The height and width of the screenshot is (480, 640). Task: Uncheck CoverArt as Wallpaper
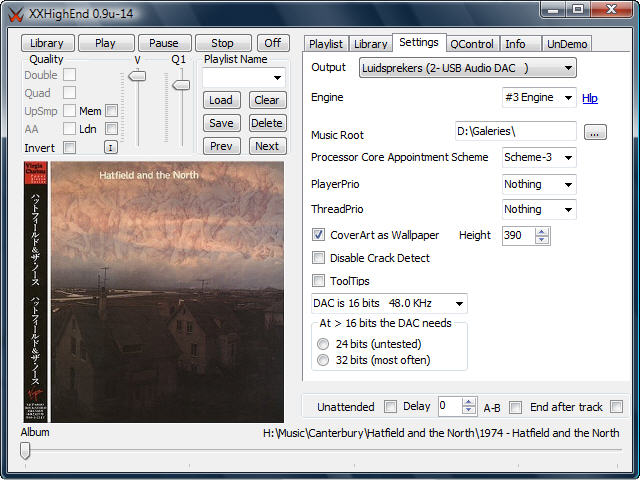pyautogui.click(x=318, y=235)
